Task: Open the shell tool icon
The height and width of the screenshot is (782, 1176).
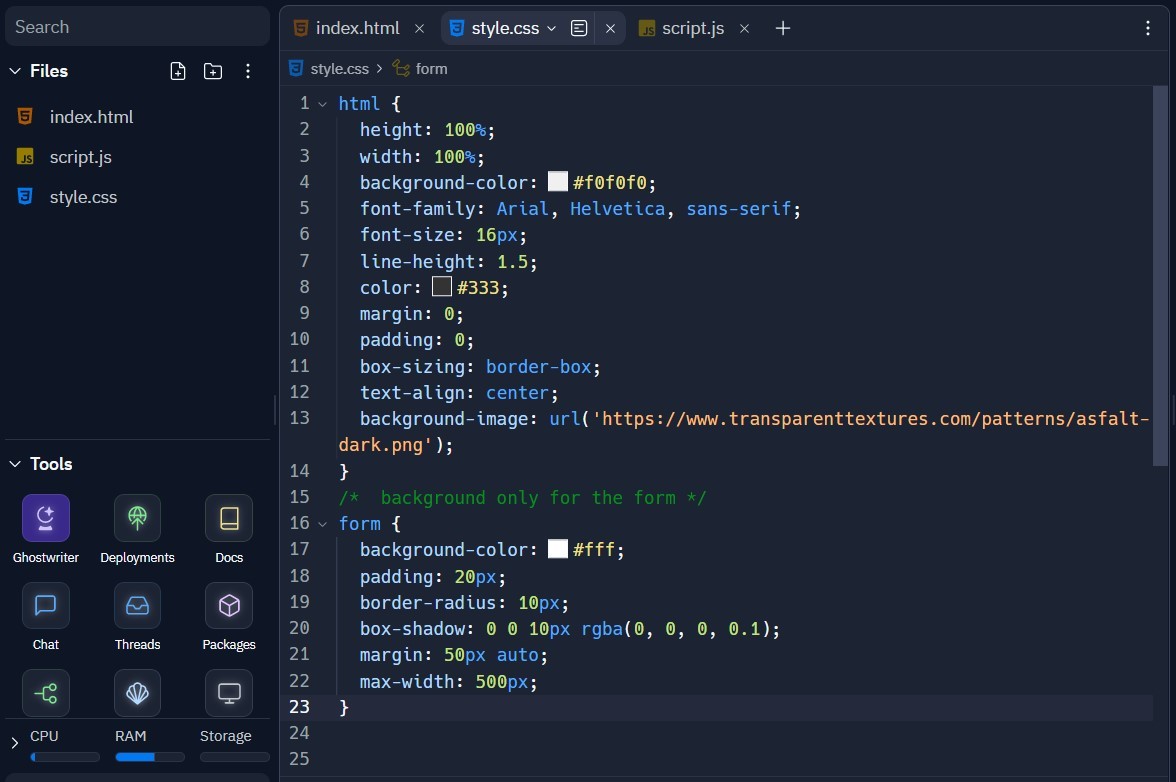Action: pos(137,693)
